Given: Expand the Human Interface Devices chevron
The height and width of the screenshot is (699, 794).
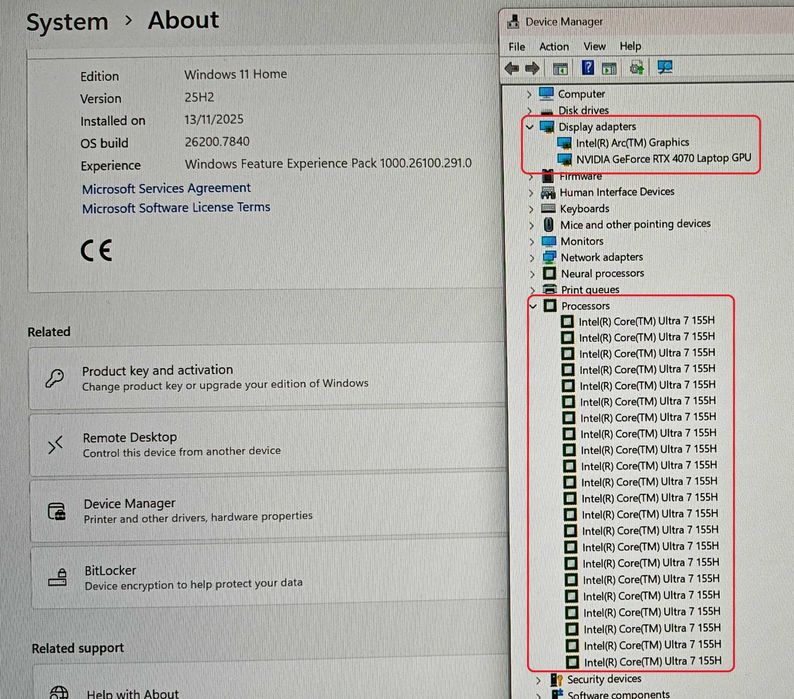Looking at the screenshot, I should [x=531, y=193].
